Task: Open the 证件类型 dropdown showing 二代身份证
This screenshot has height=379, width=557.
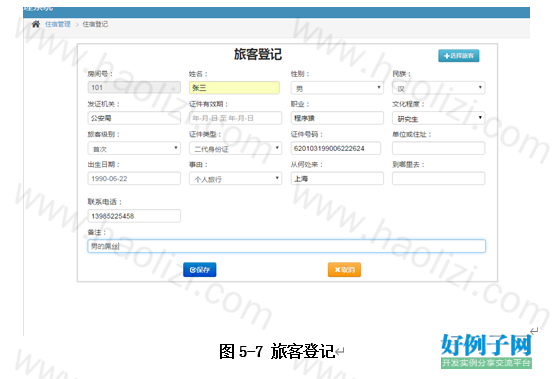Action: (x=236, y=148)
